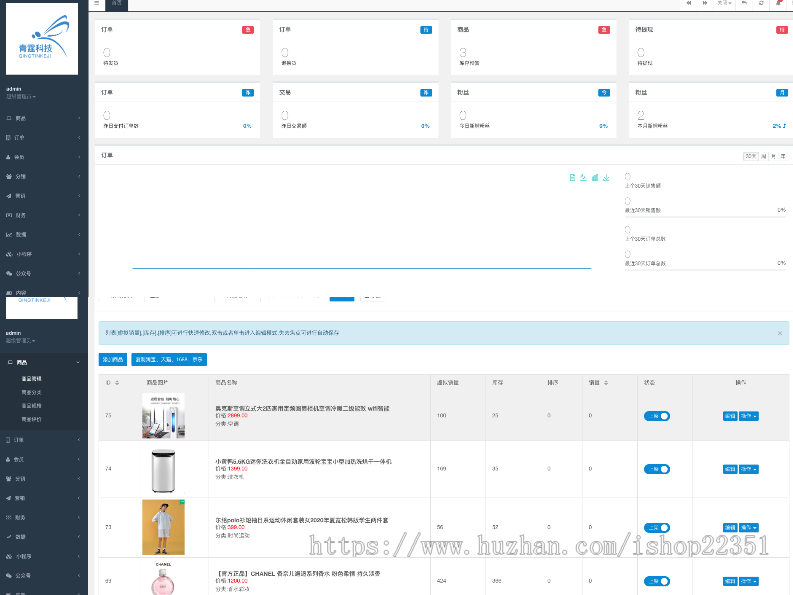Open 操作 dropdown for product ID 75
793x595 pixels.
(748, 415)
